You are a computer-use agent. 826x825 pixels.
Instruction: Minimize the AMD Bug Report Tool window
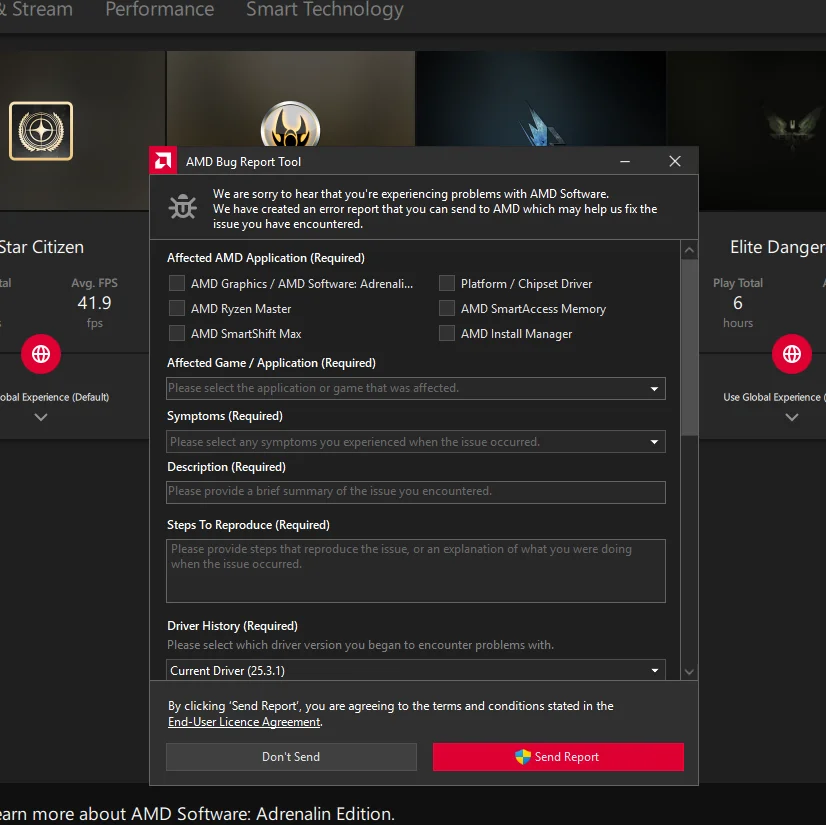point(625,161)
